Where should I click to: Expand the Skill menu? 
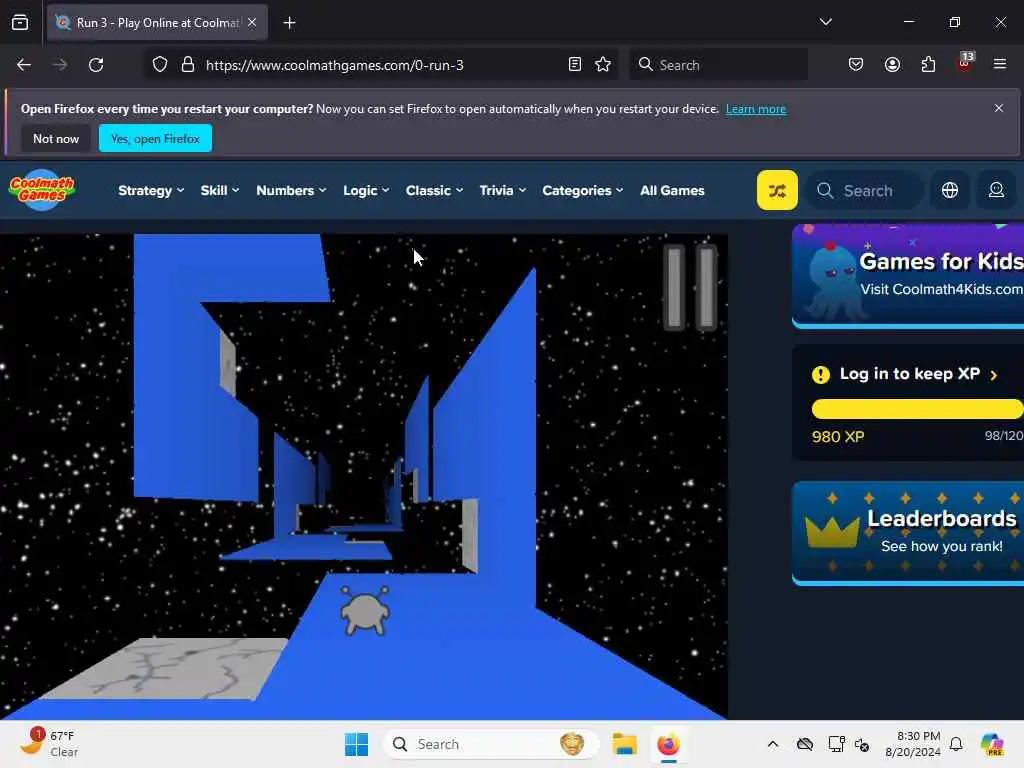tap(219, 190)
